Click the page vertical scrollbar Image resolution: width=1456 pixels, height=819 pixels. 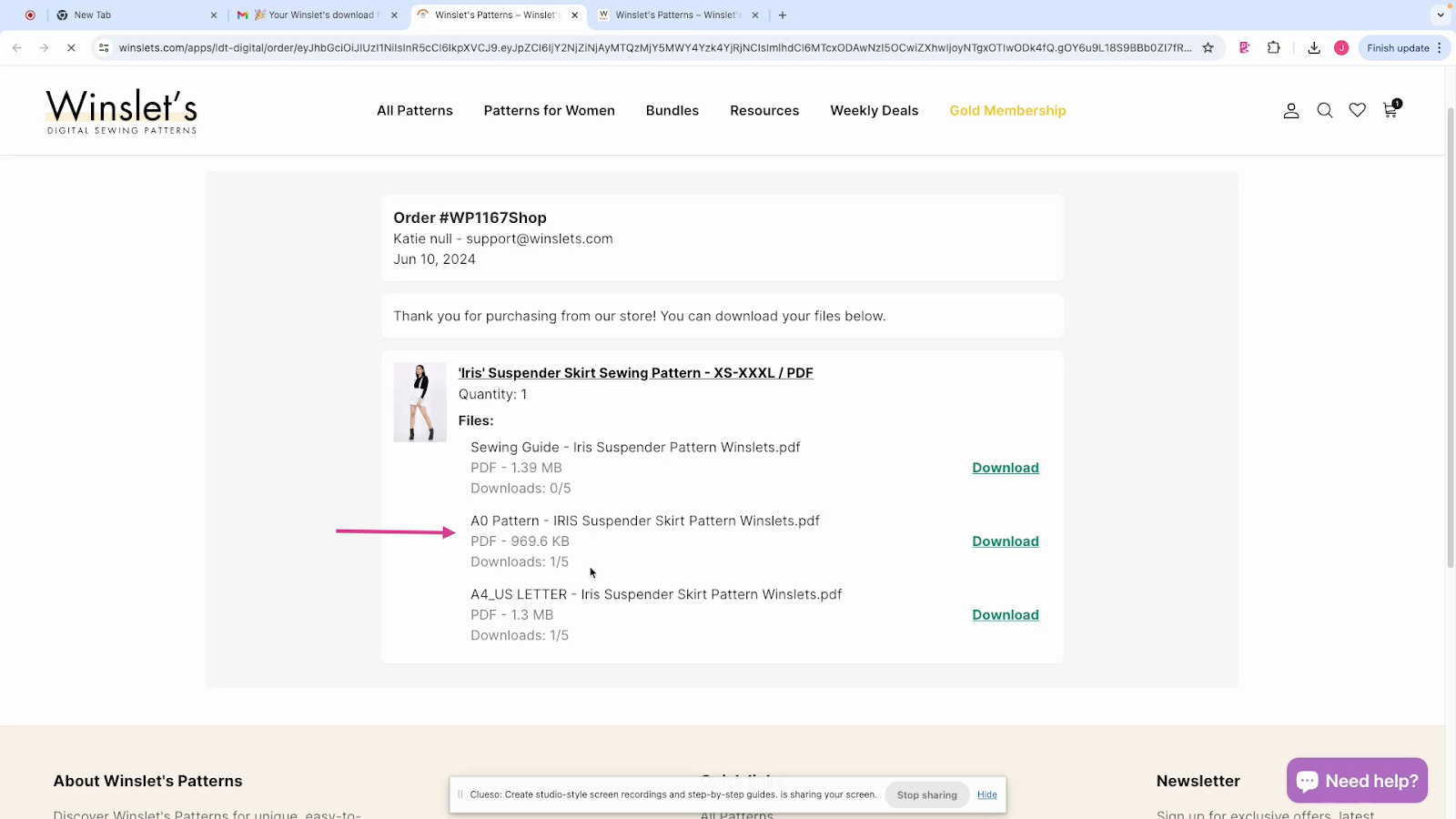point(1451,337)
